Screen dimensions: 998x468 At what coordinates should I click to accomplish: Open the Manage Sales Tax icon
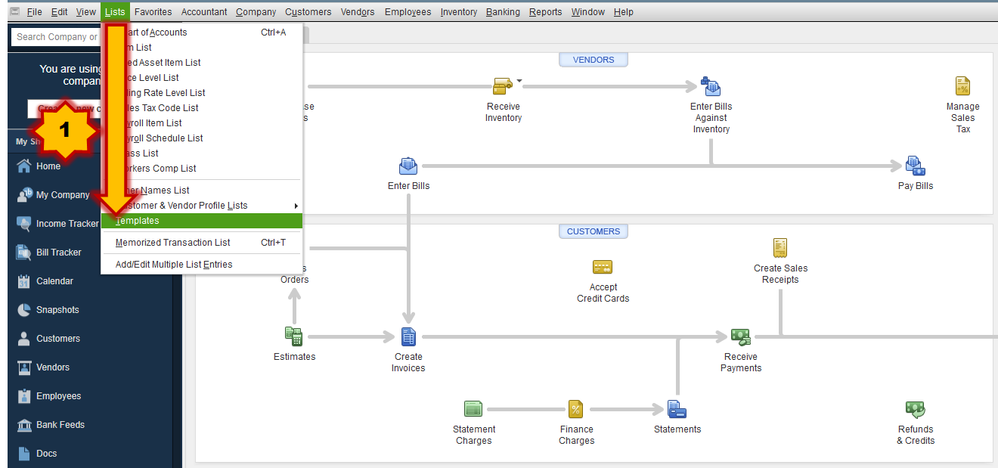pos(962,86)
